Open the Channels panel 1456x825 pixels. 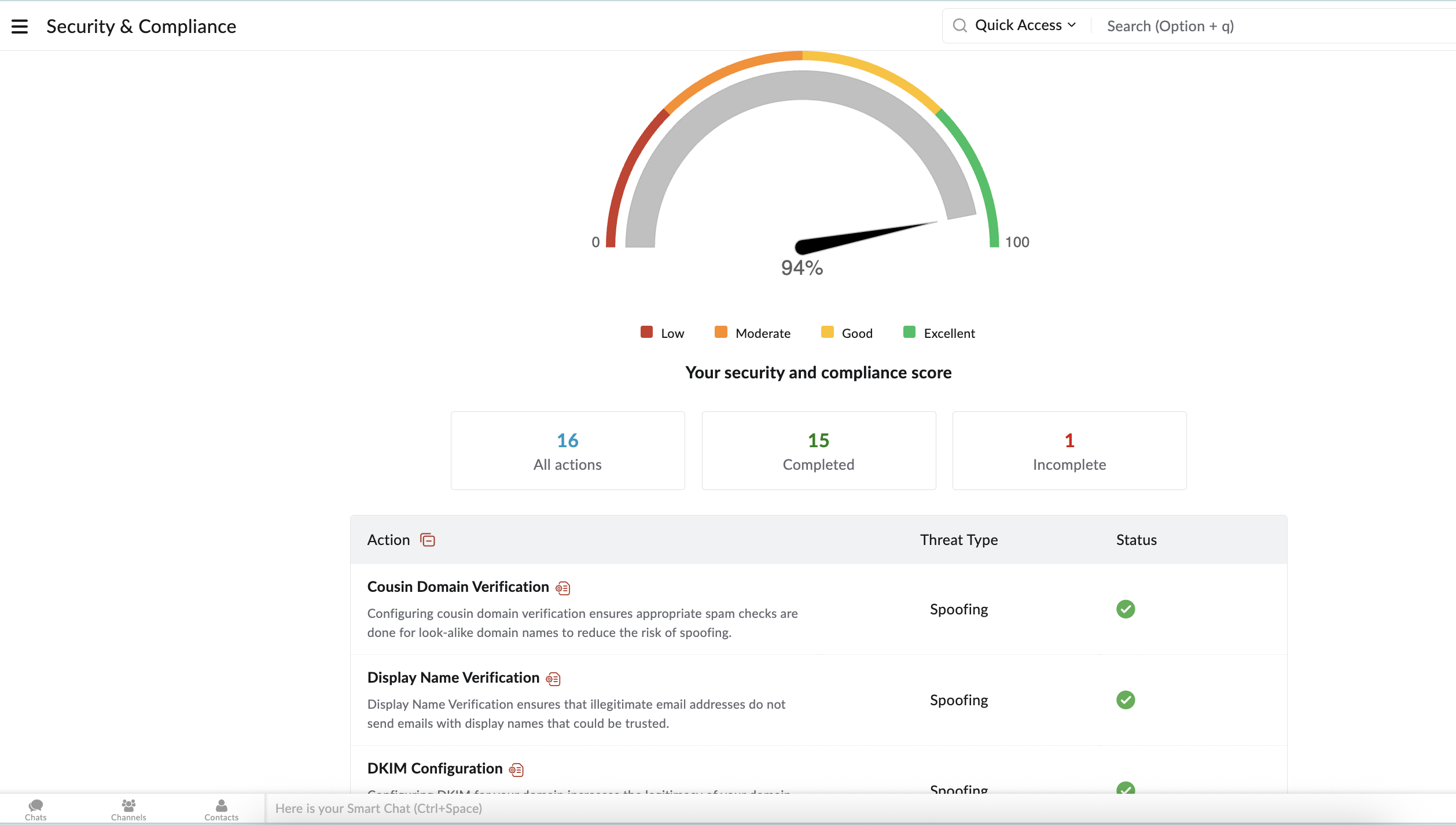pyautogui.click(x=128, y=809)
